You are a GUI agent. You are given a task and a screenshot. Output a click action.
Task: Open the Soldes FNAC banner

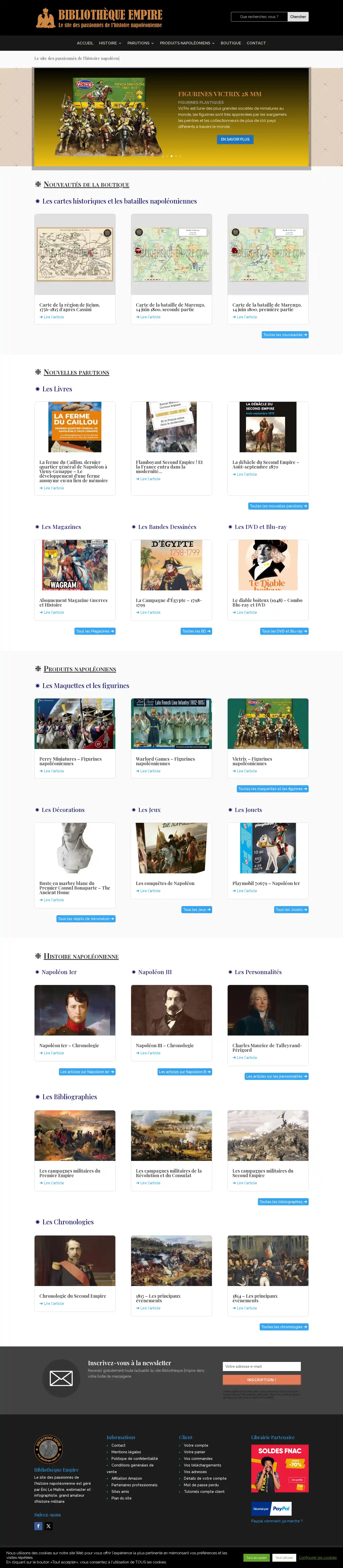pos(280,1468)
